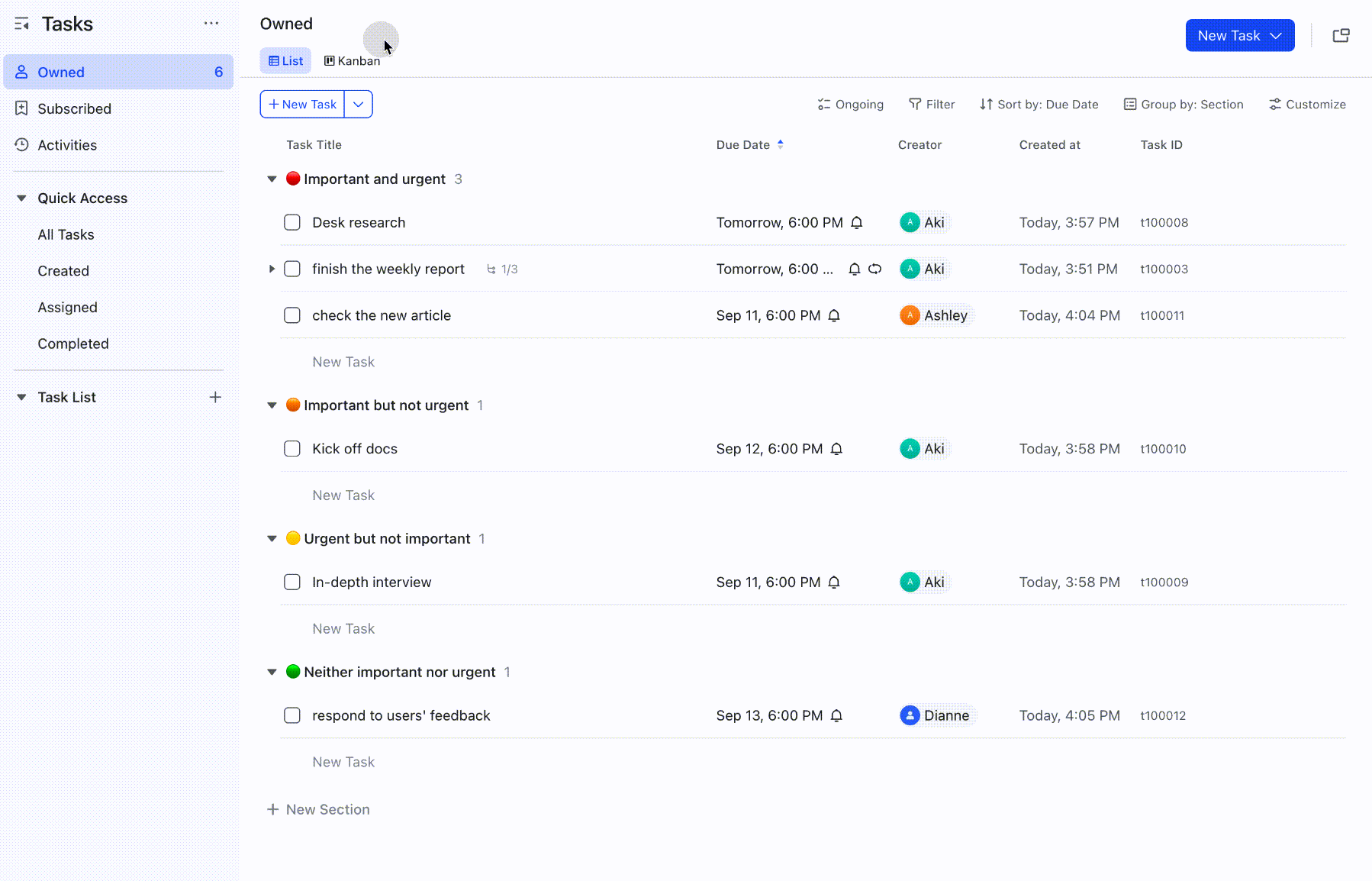The width and height of the screenshot is (1372, 881).
Task: Open the Activities history panel
Action: tap(67, 145)
